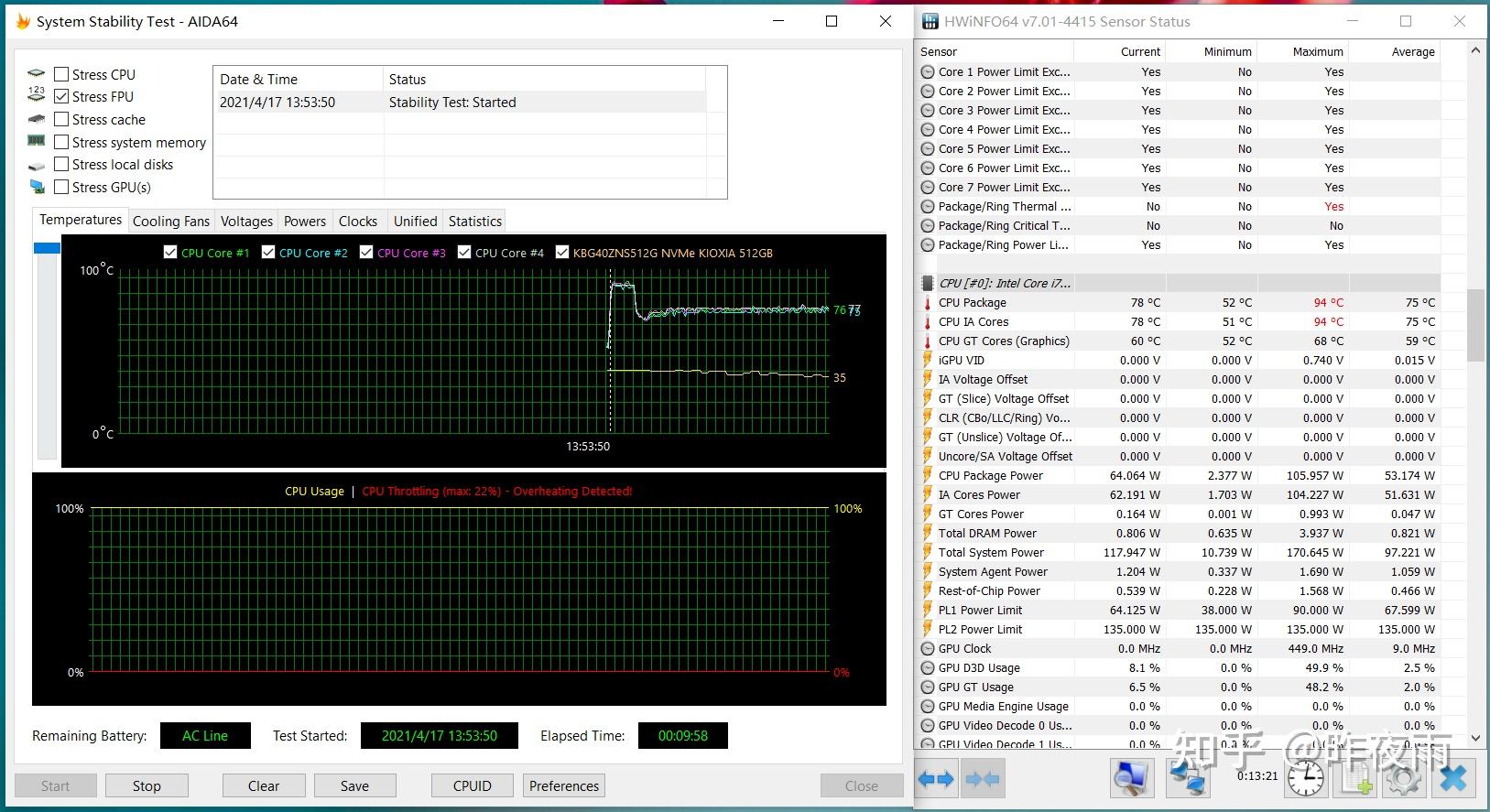Click the thermometer icon beside CPU IA Cores
This screenshot has height=812, width=1490.
(927, 322)
